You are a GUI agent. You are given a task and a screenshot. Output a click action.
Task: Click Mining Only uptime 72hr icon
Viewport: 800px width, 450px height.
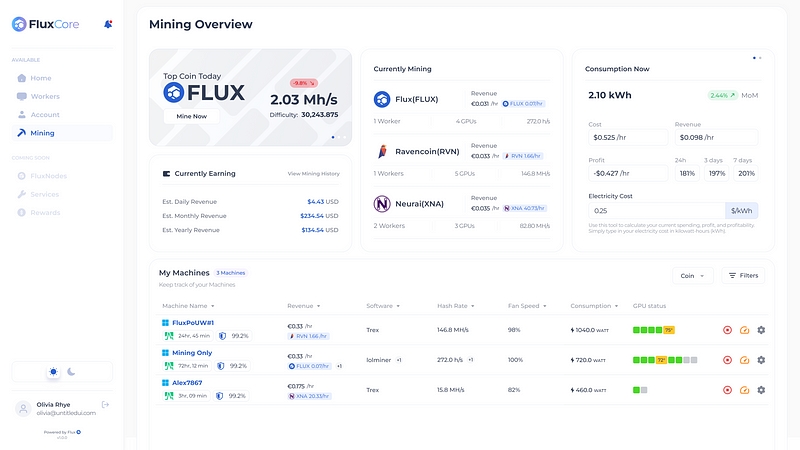[169, 366]
